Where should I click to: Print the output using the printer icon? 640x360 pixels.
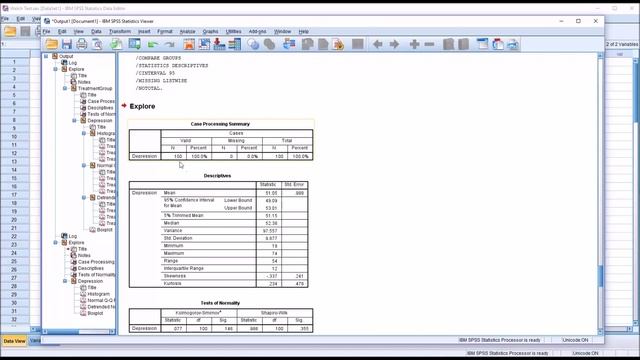coord(82,44)
